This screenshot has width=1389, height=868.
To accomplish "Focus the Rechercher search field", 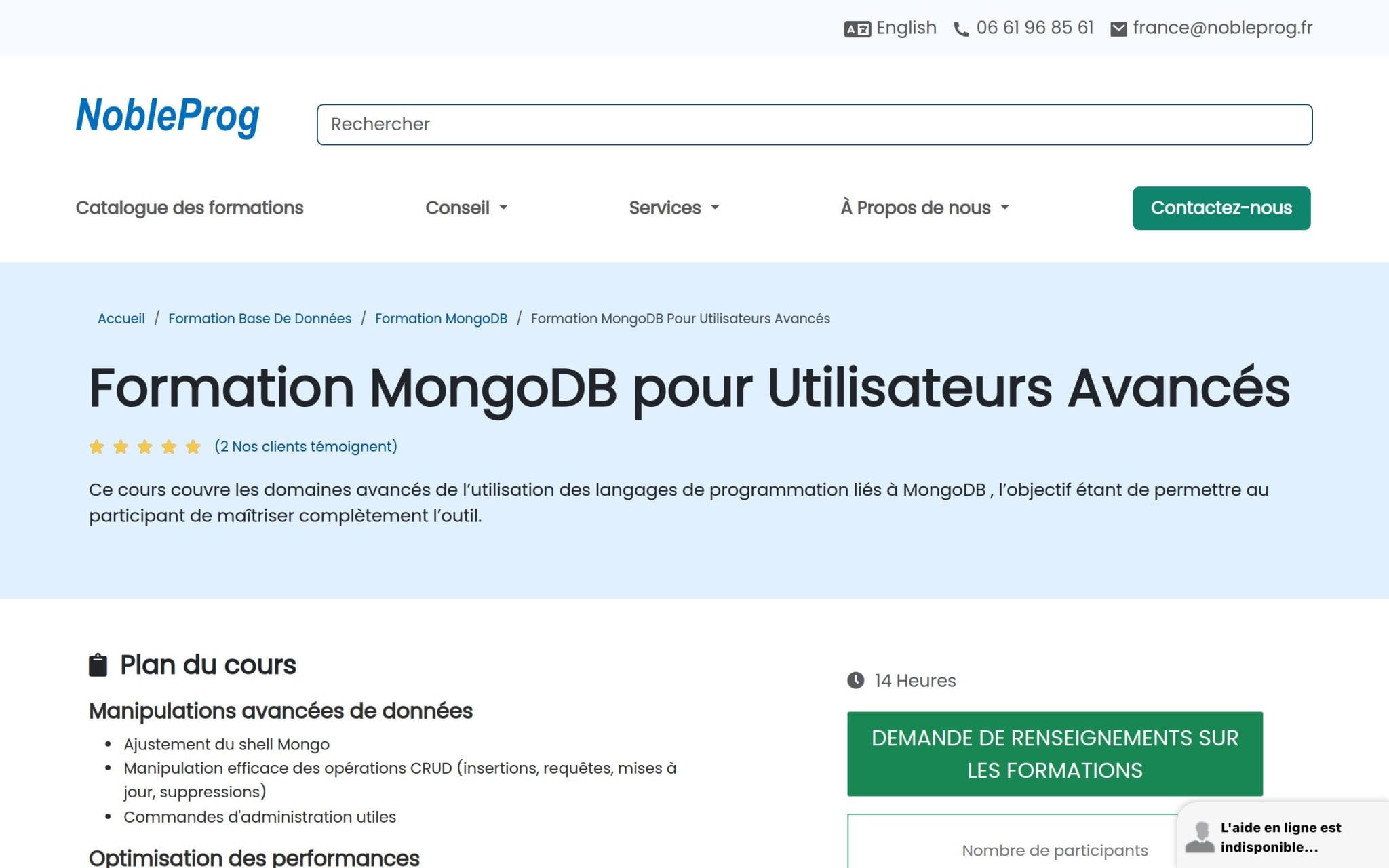I will click(x=815, y=124).
